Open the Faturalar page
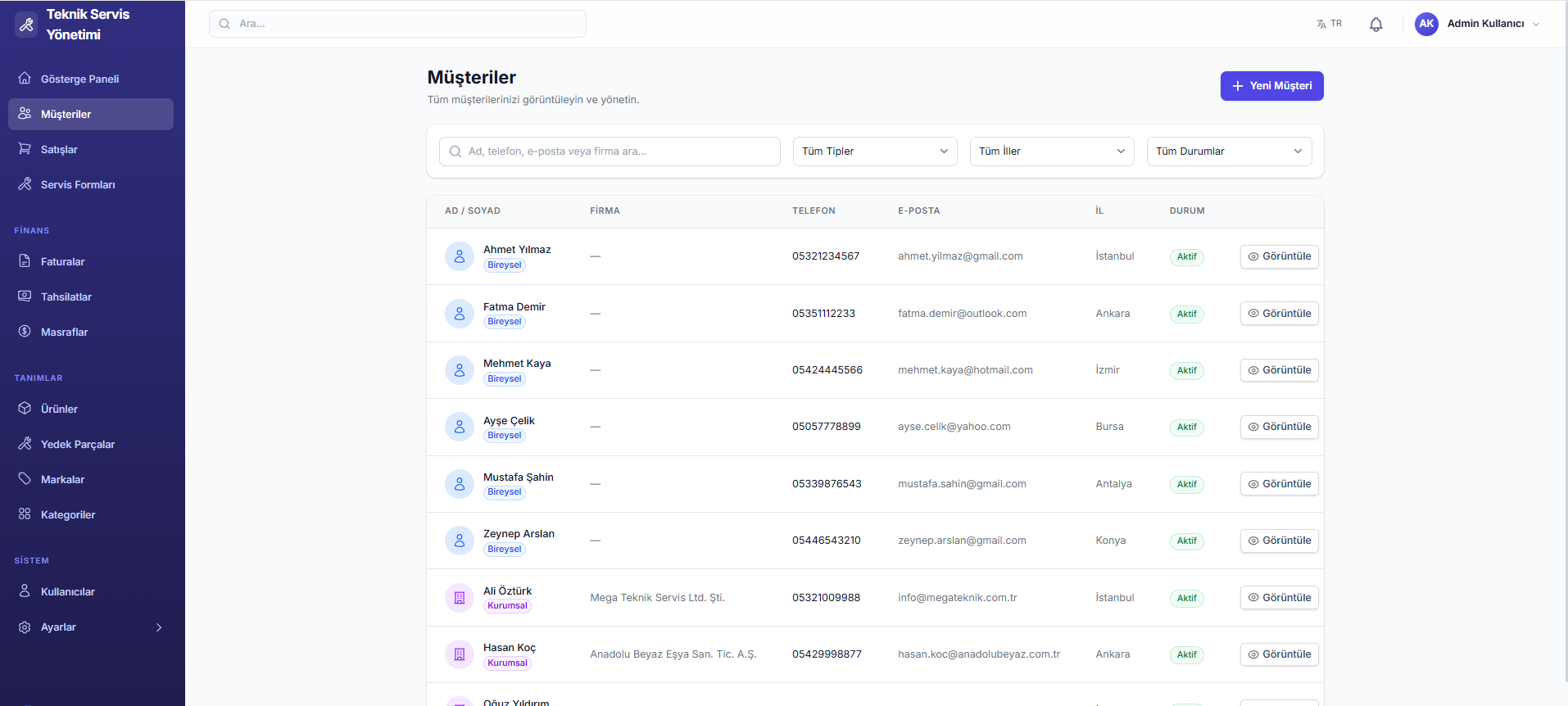Viewport: 1568px width, 706px height. click(x=63, y=262)
